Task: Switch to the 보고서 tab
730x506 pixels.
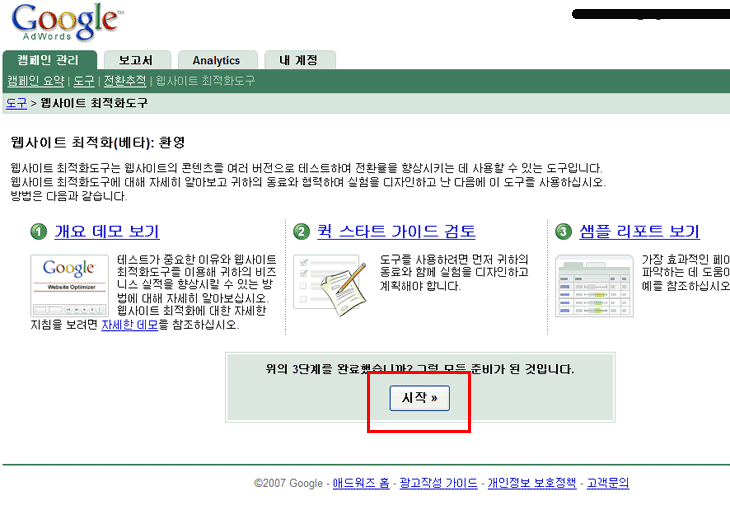Action: pos(137,60)
